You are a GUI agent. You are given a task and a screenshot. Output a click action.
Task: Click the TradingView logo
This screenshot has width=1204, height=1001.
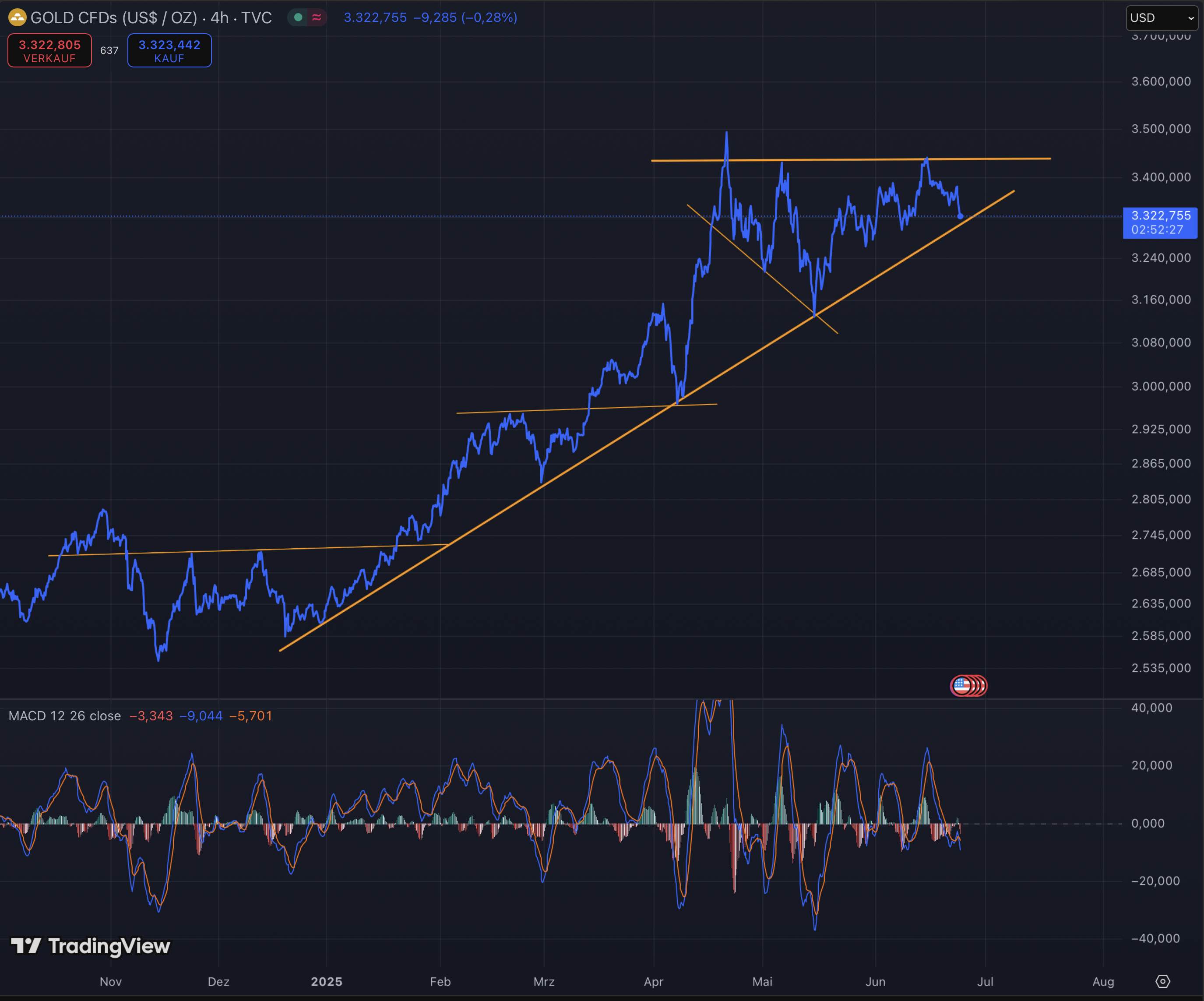[x=91, y=945]
